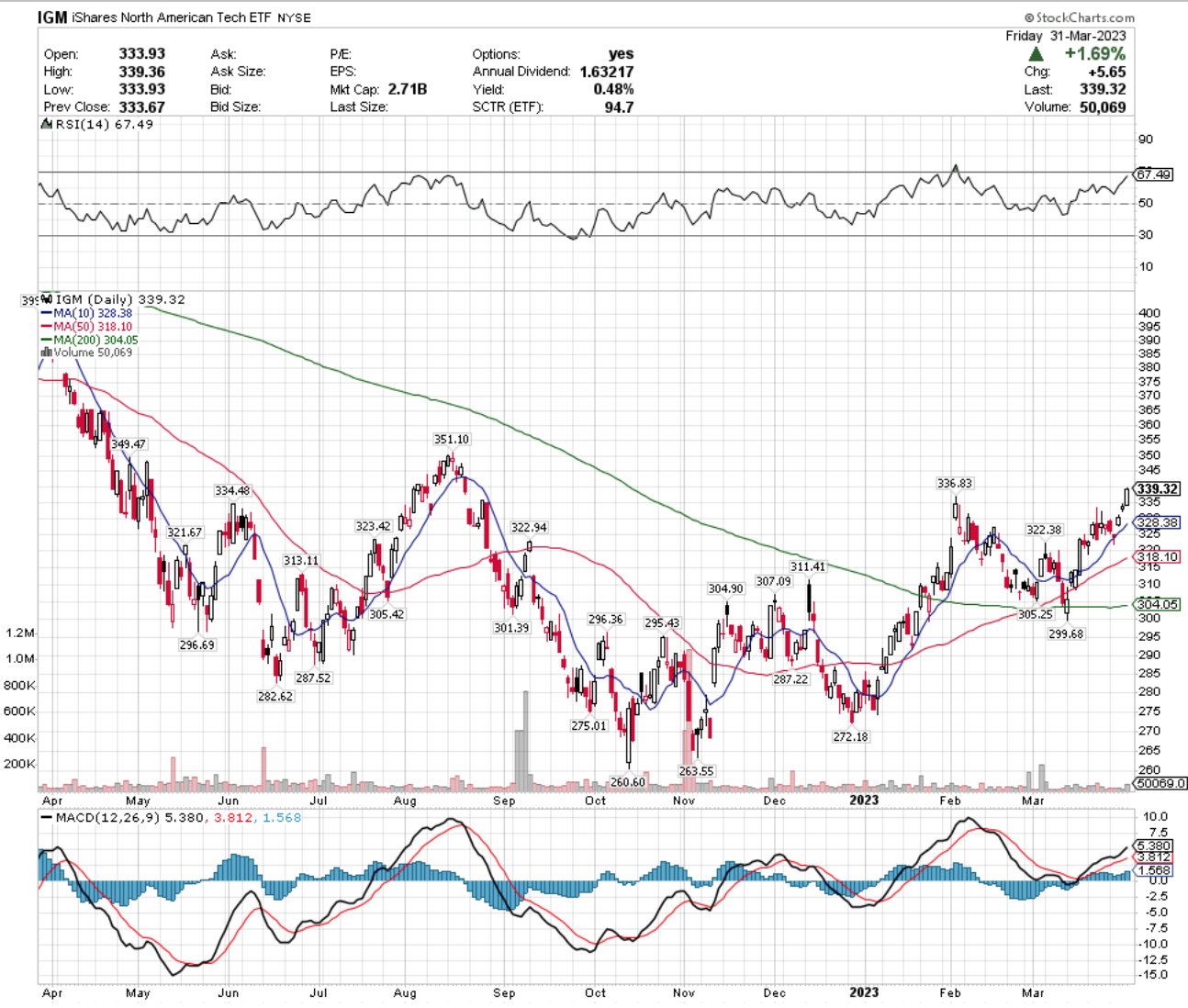Click the 296.69 May low label
Viewport: 1188px width, 1008px height.
(196, 645)
